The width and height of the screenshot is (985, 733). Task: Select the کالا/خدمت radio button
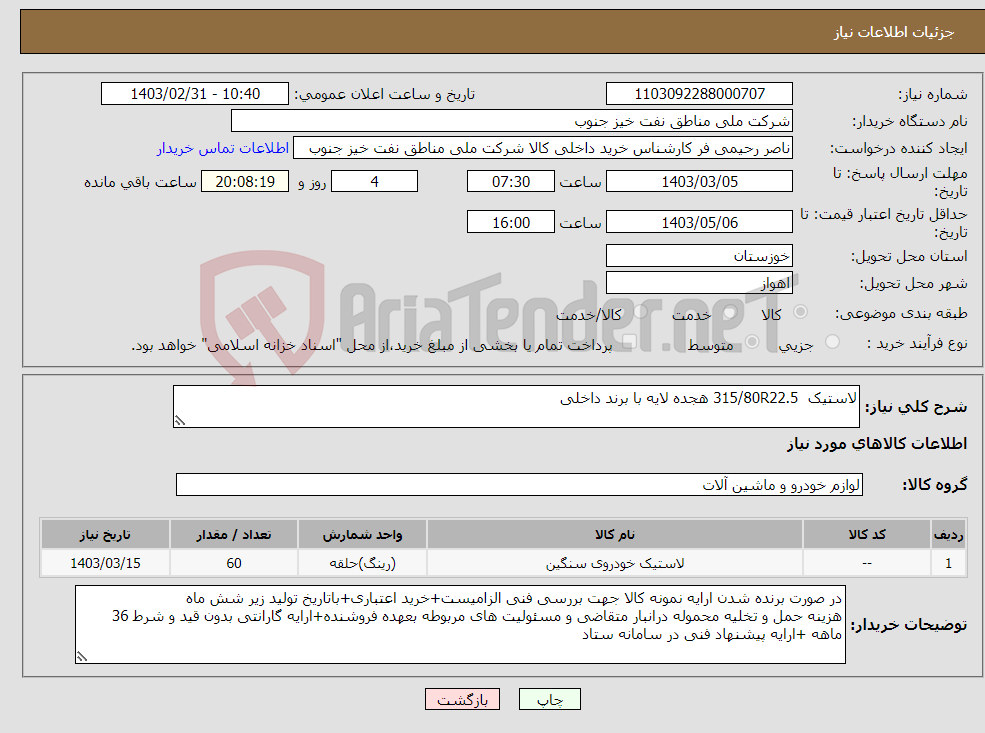(x=640, y=312)
